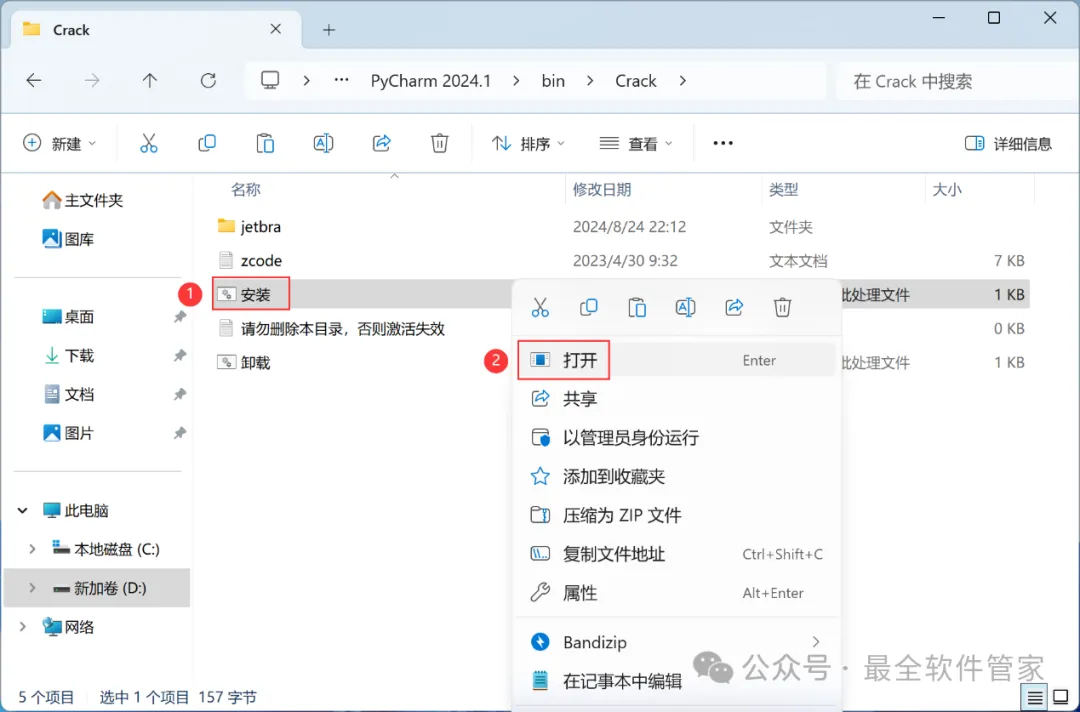1080x712 pixels.
Task: Collapse the 此电脑 tree node
Action: [x=23, y=510]
